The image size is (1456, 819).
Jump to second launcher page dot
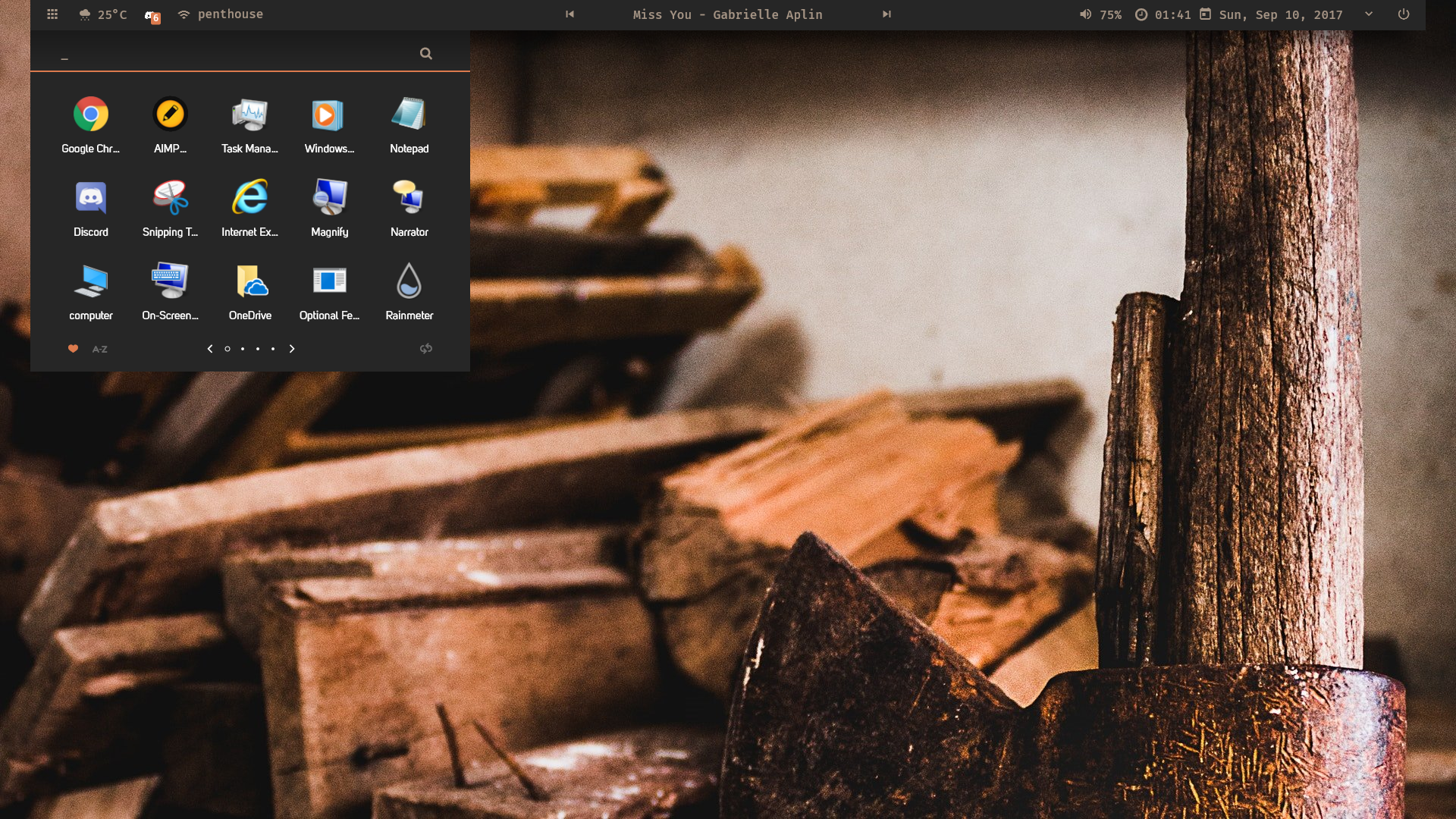(x=243, y=349)
